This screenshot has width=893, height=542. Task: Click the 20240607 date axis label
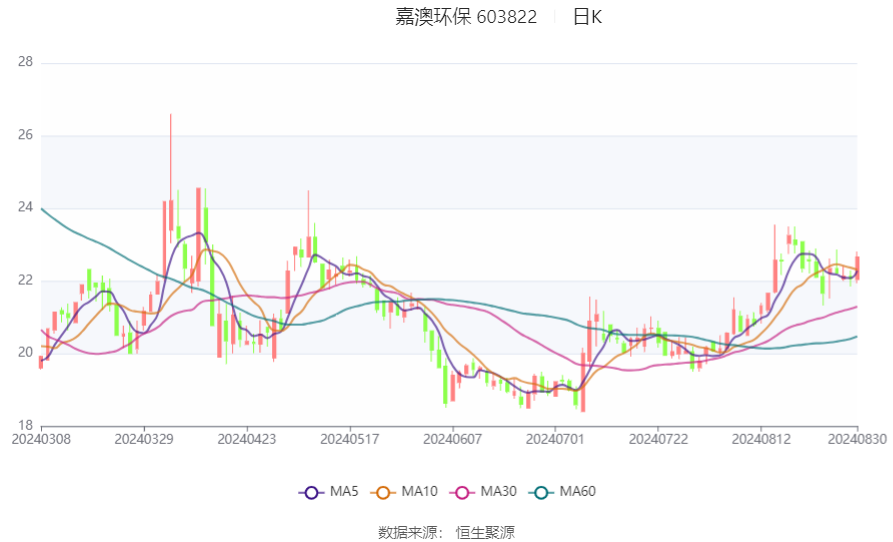[452, 440]
